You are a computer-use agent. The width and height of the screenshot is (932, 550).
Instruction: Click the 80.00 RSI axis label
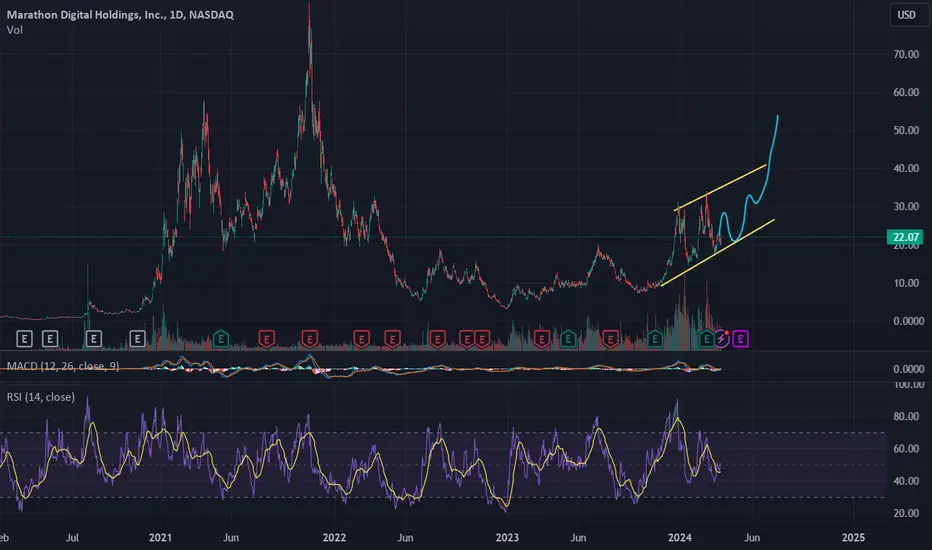pyautogui.click(x=906, y=416)
